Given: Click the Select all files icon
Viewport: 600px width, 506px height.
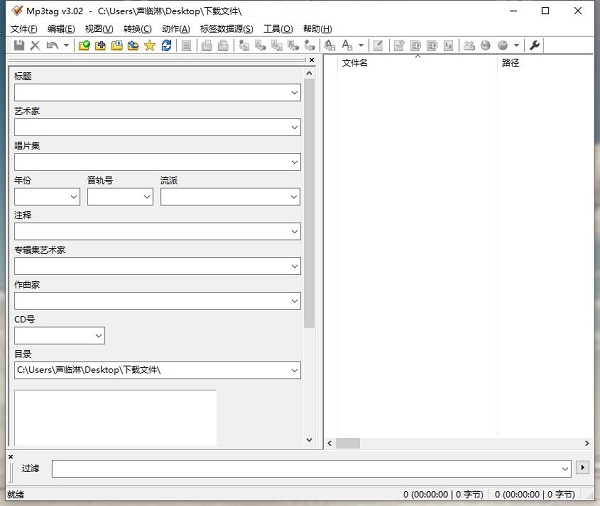Looking at the screenshot, I should click(186, 45).
